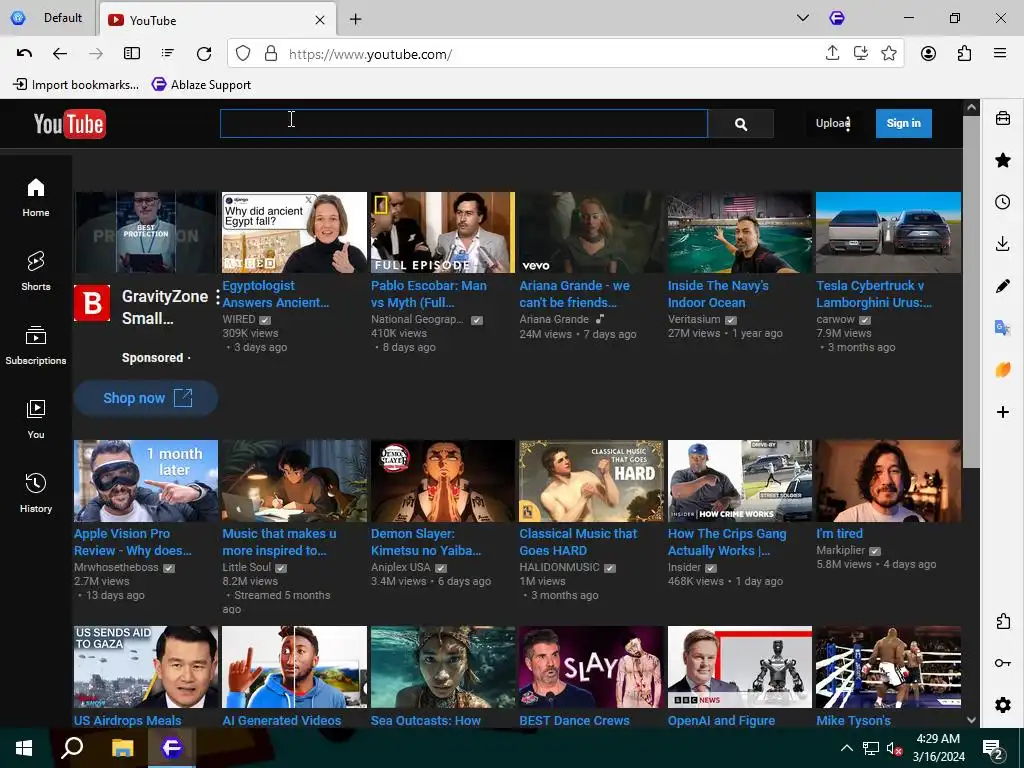Go back with the back arrow

click(60, 54)
